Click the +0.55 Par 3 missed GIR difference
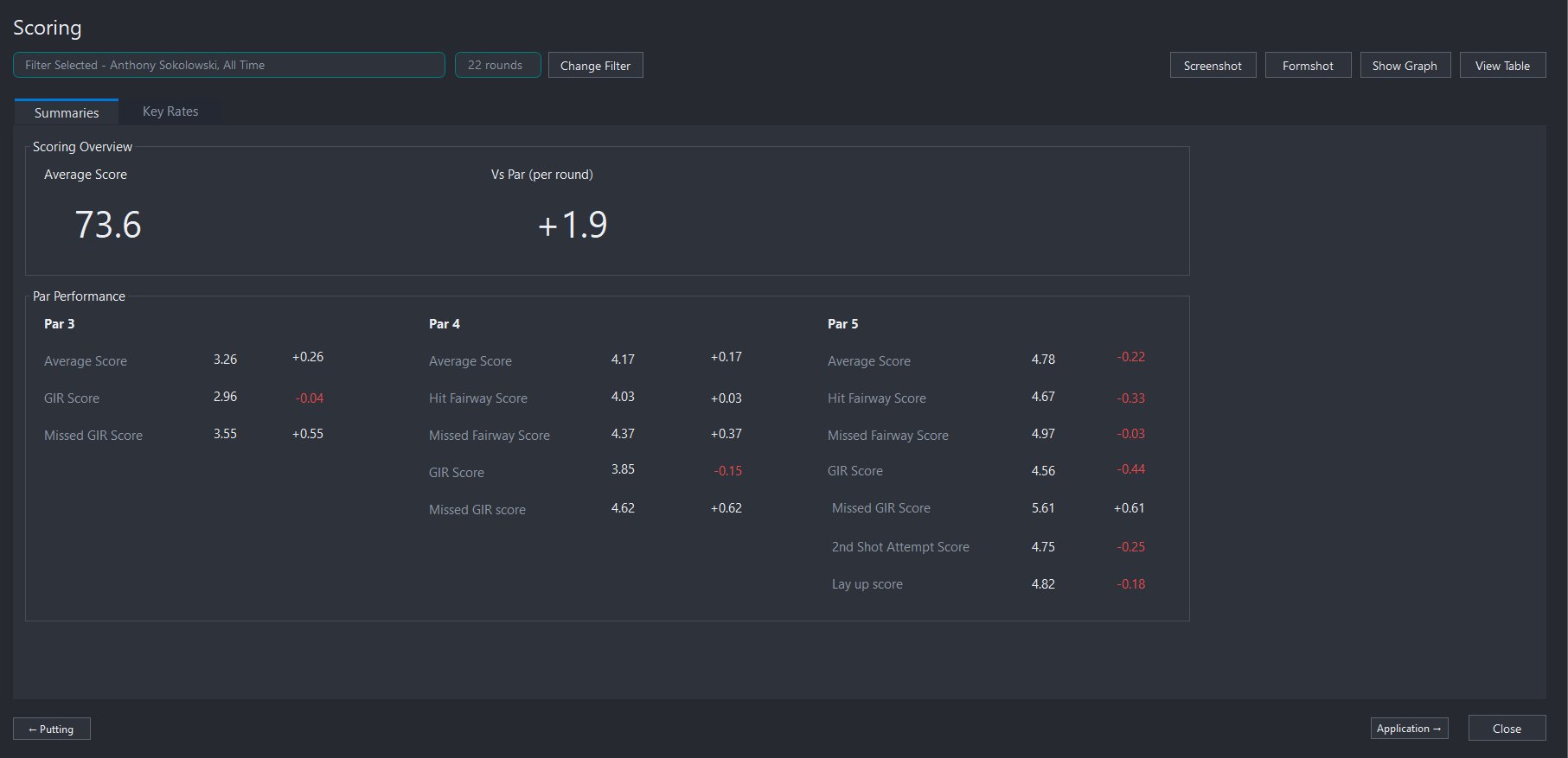This screenshot has width=1568, height=758. click(308, 434)
